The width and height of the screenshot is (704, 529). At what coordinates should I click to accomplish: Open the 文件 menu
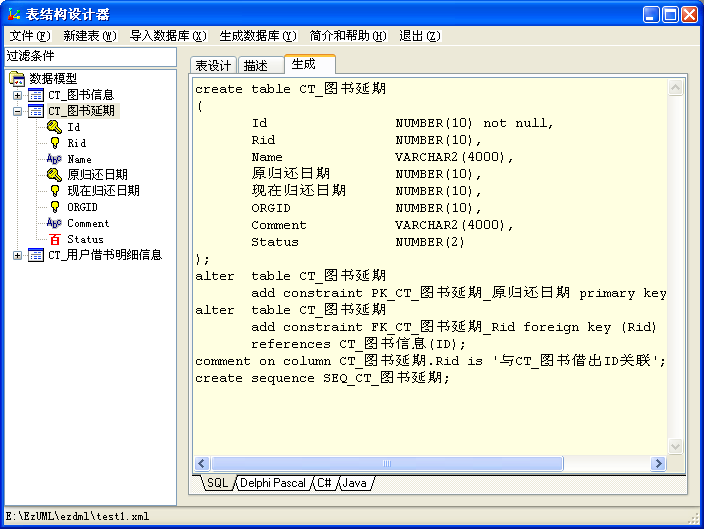click(x=29, y=36)
